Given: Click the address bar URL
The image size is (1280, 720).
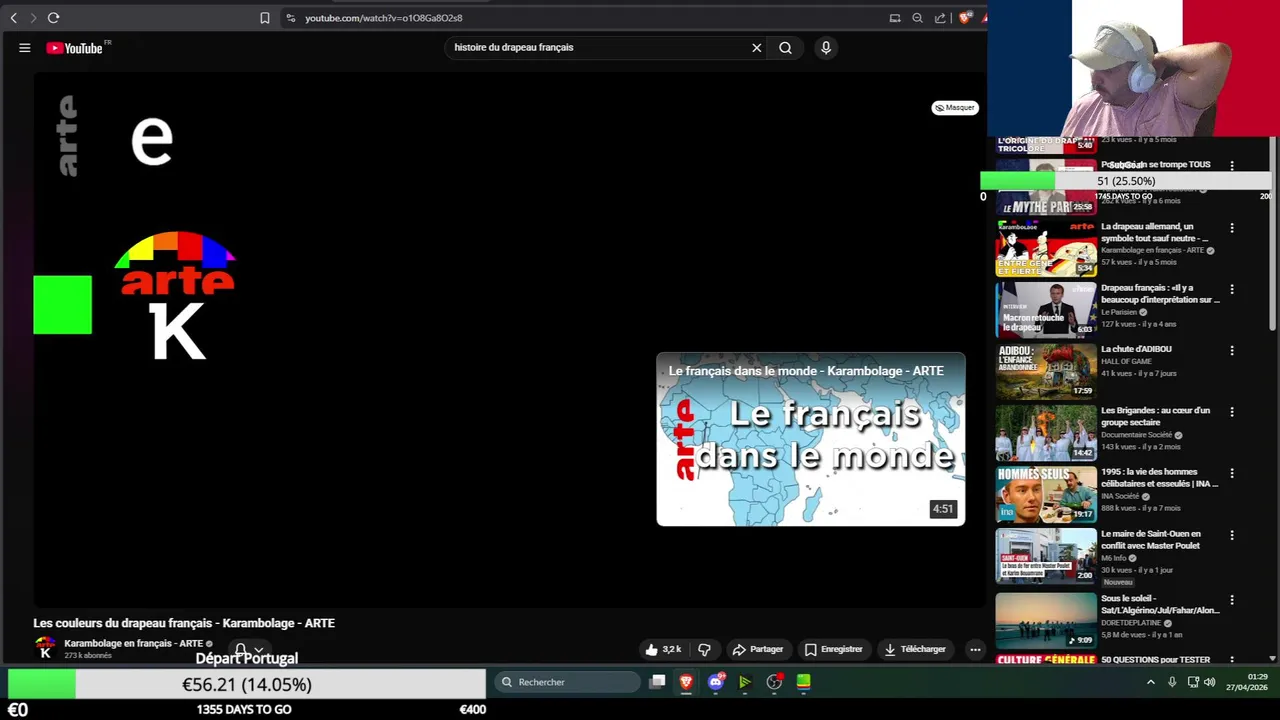Looking at the screenshot, I should click(x=383, y=18).
